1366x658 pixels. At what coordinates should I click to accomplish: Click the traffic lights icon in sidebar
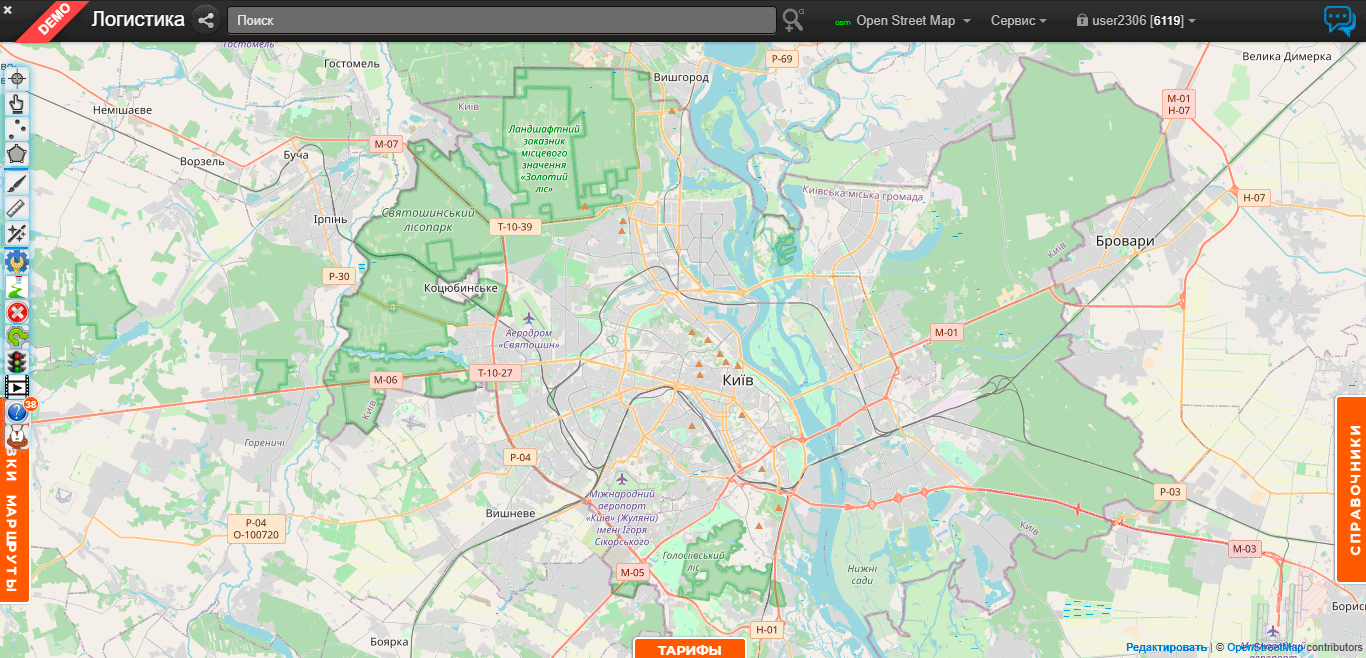coord(15,361)
